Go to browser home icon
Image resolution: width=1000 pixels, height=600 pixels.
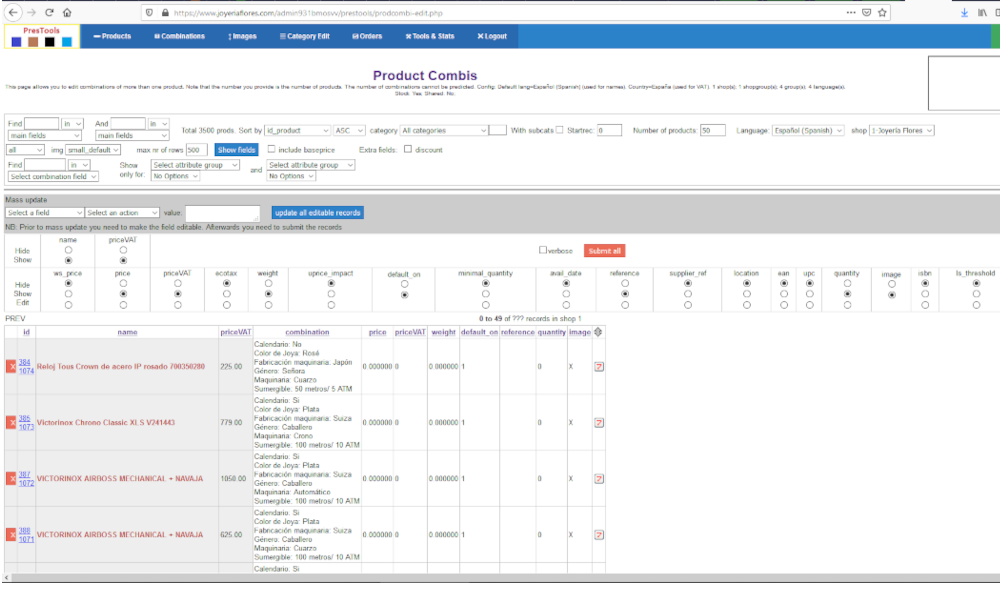67,12
